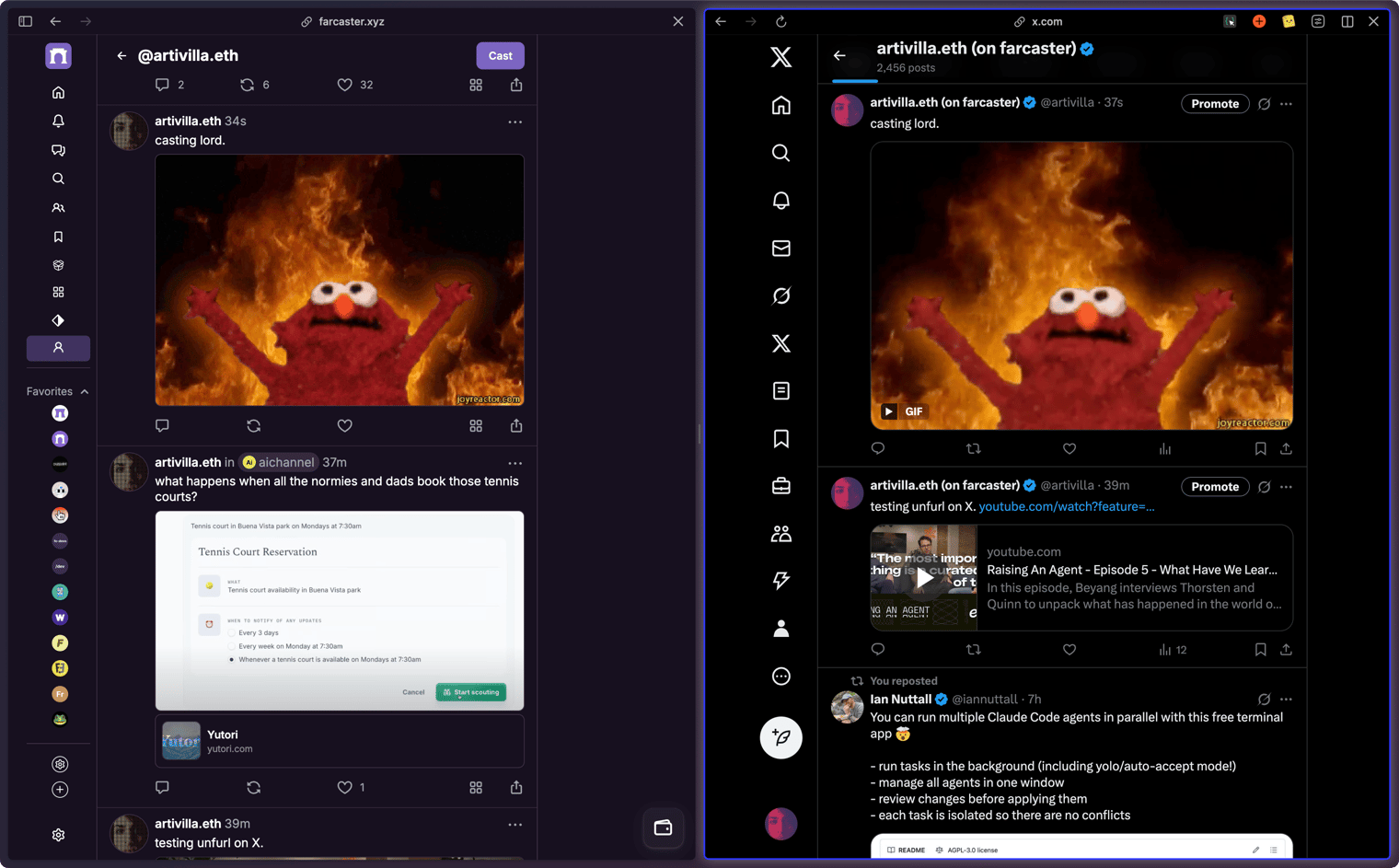
Task: Open More menu on Ian Nuttall's post
Action: pos(1286,700)
